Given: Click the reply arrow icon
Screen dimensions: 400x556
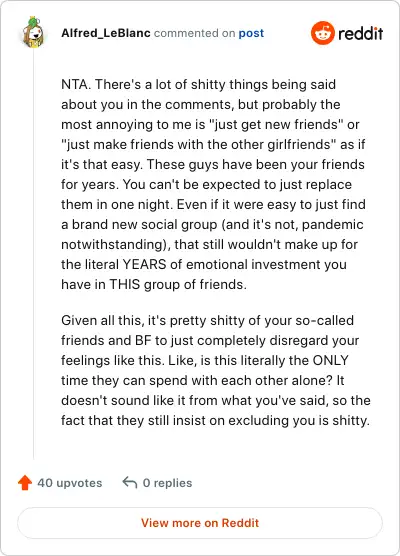Looking at the screenshot, I should (x=130, y=483).
